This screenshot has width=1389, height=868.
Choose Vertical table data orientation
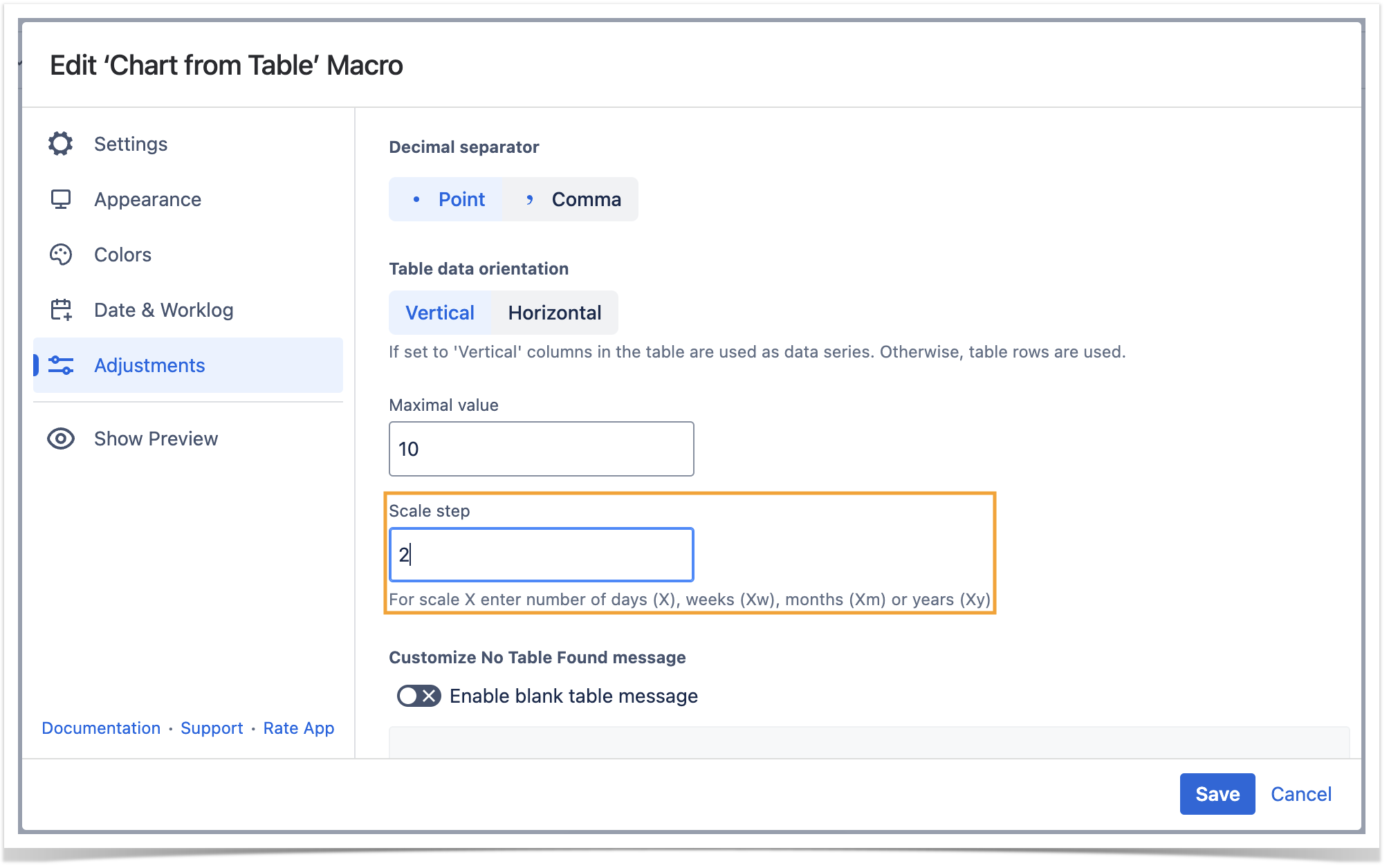440,313
